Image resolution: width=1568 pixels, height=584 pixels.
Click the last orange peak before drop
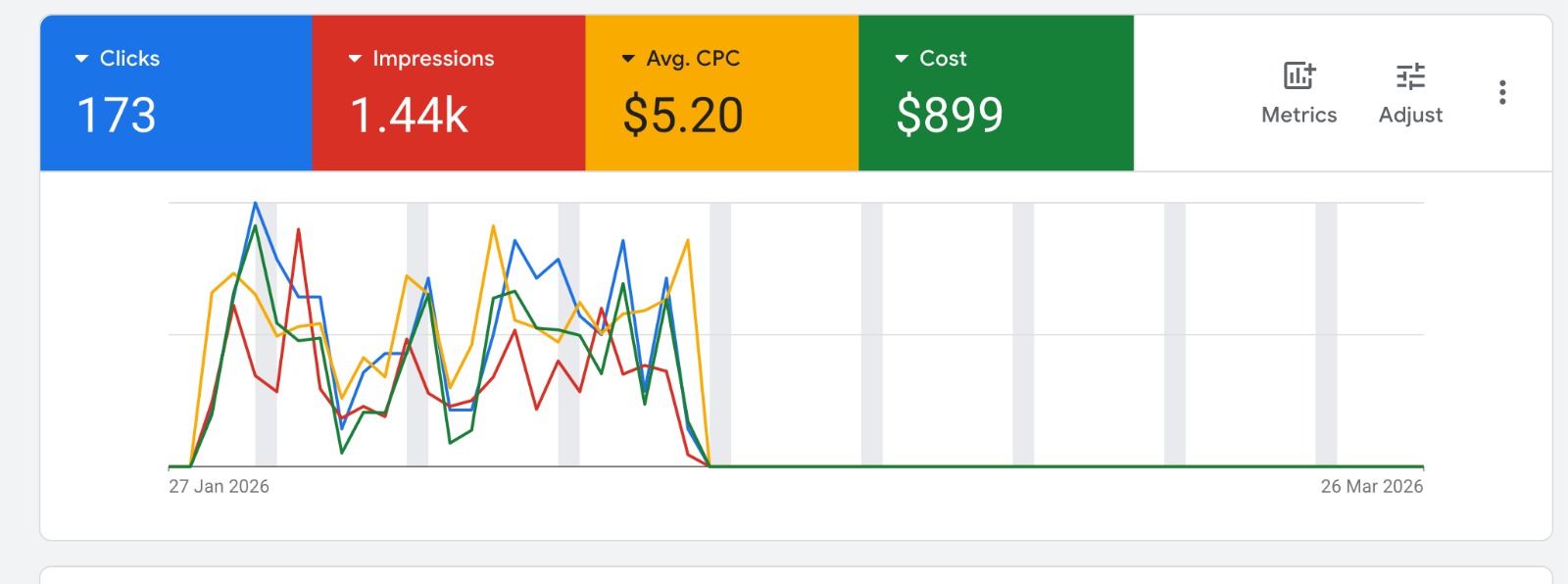[x=688, y=240]
